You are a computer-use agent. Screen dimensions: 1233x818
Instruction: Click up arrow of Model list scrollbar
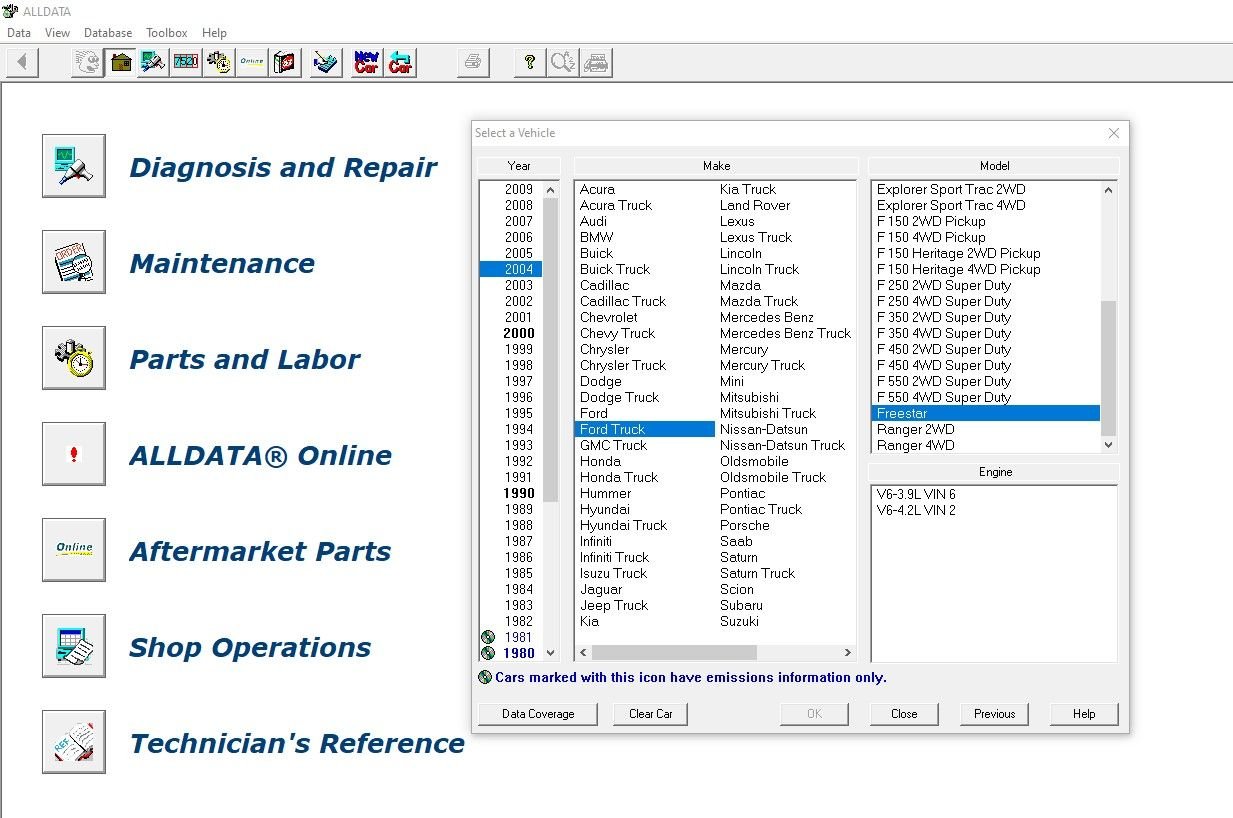click(1108, 190)
